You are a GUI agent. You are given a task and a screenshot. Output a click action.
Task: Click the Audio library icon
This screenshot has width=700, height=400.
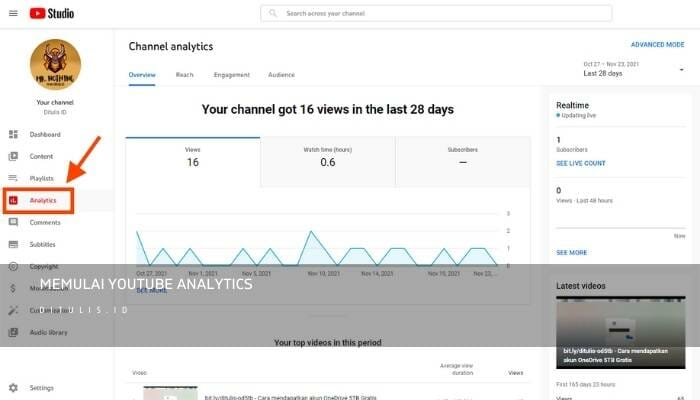(x=13, y=332)
